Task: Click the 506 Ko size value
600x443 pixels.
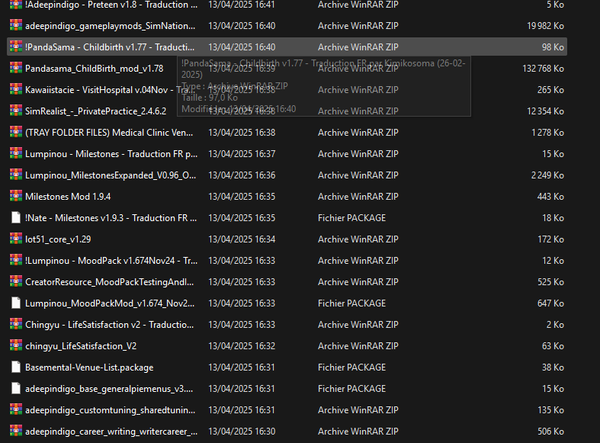Action: point(551,432)
